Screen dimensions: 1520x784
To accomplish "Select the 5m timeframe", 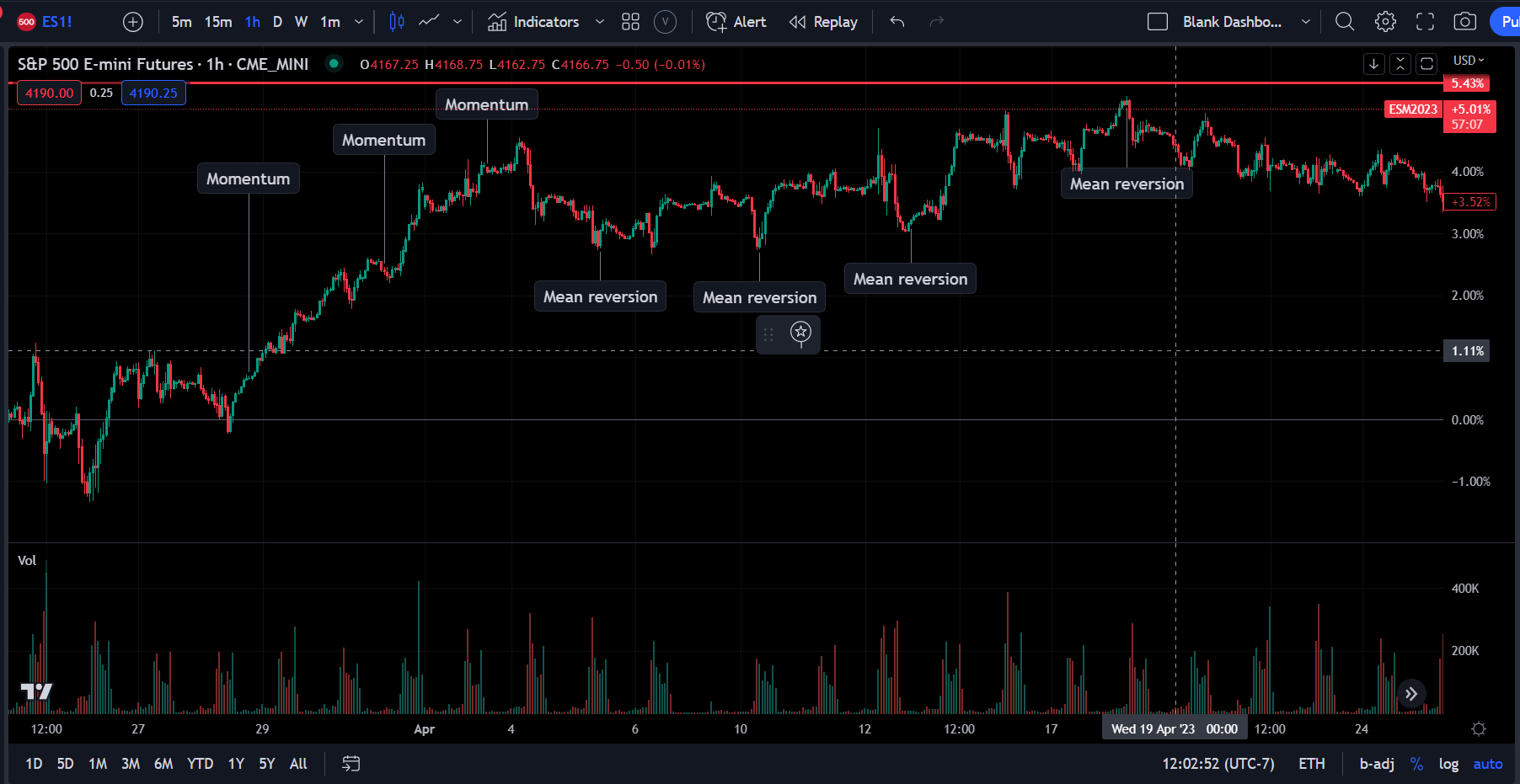I will coord(181,22).
